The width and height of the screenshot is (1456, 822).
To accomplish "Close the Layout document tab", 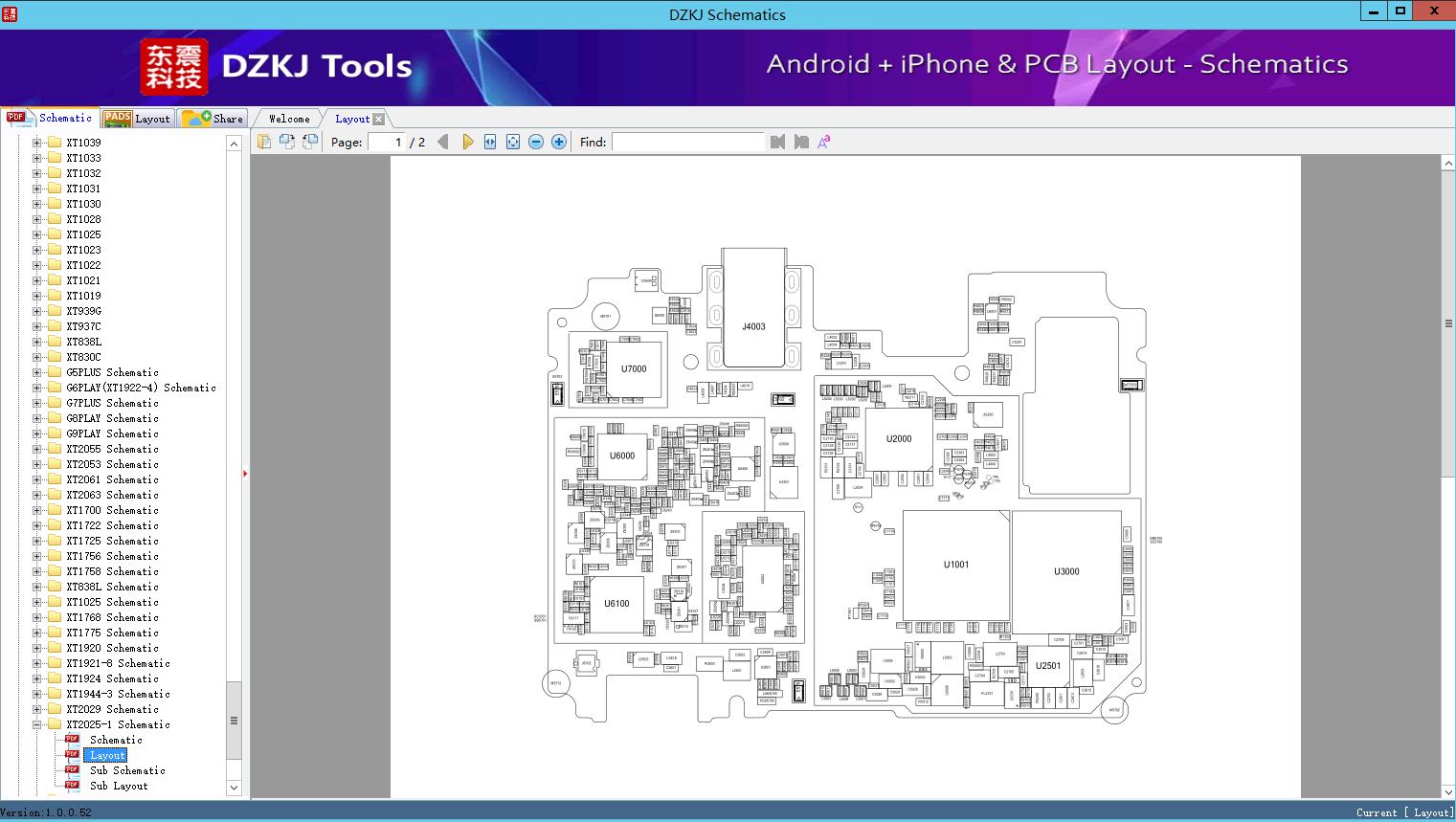I will (x=379, y=119).
